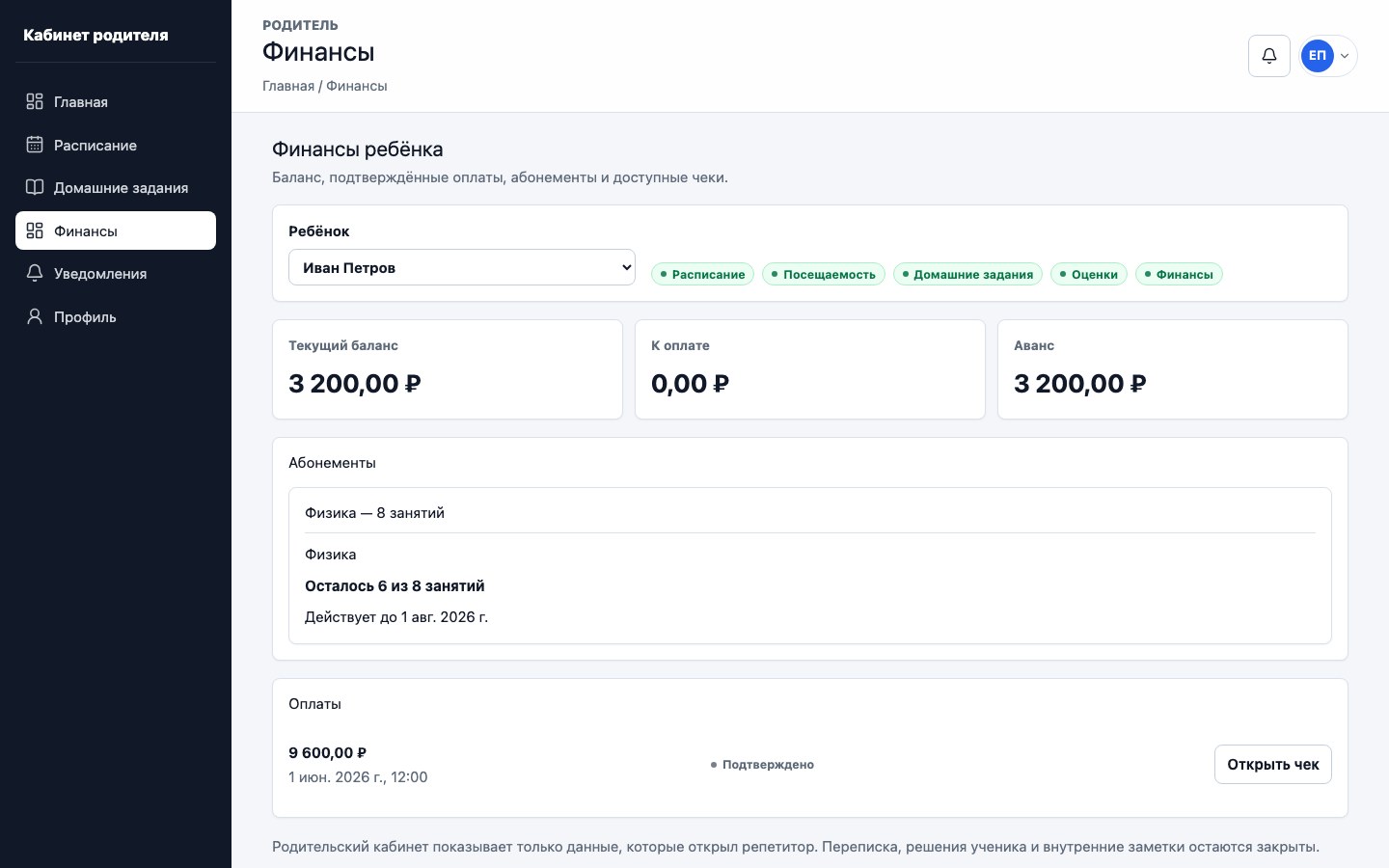1389x868 pixels.
Task: Click the Главная grid icon in sidebar
Action: [x=35, y=101]
